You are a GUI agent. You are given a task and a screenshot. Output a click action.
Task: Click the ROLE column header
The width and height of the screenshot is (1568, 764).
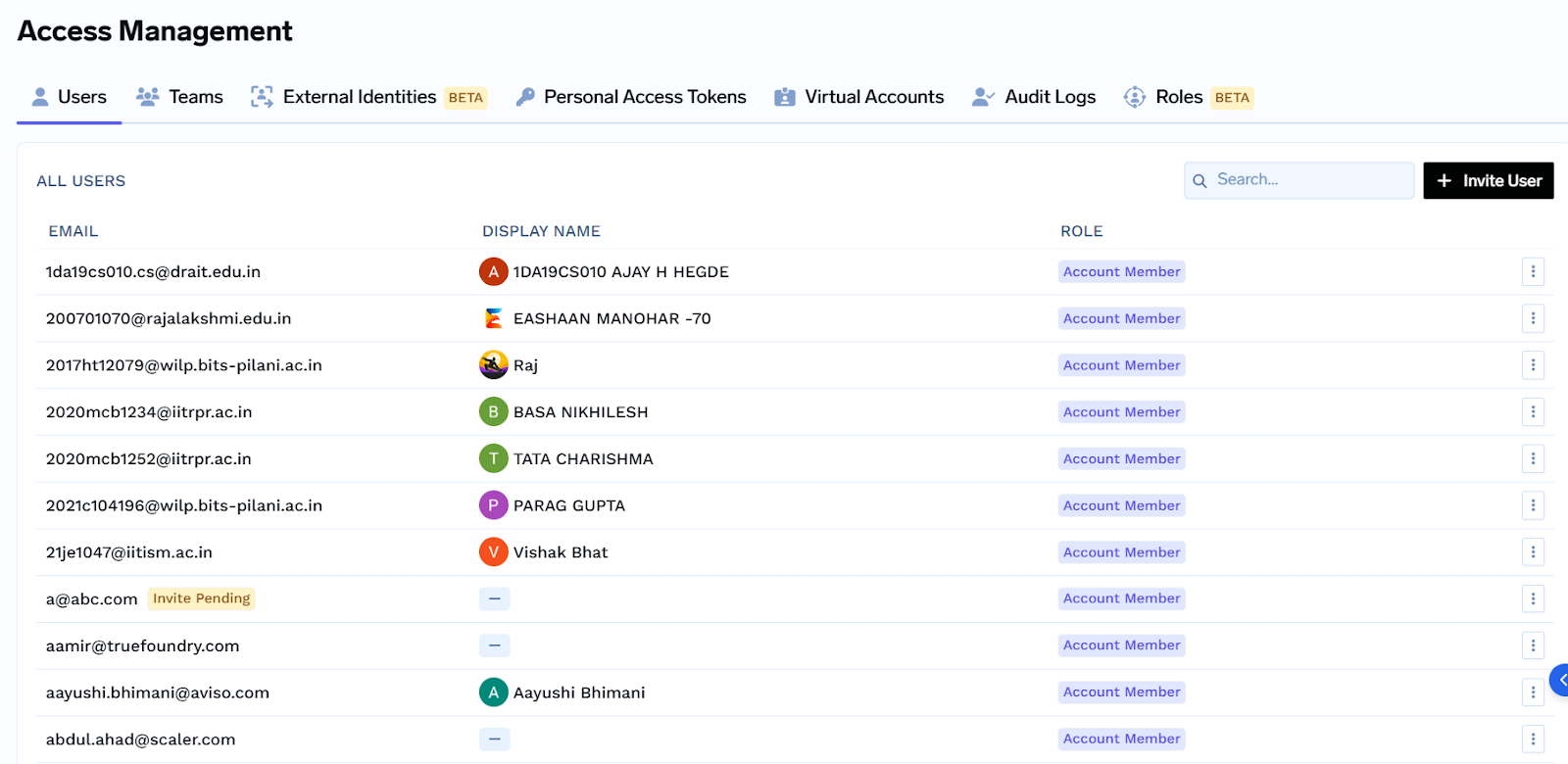1082,231
